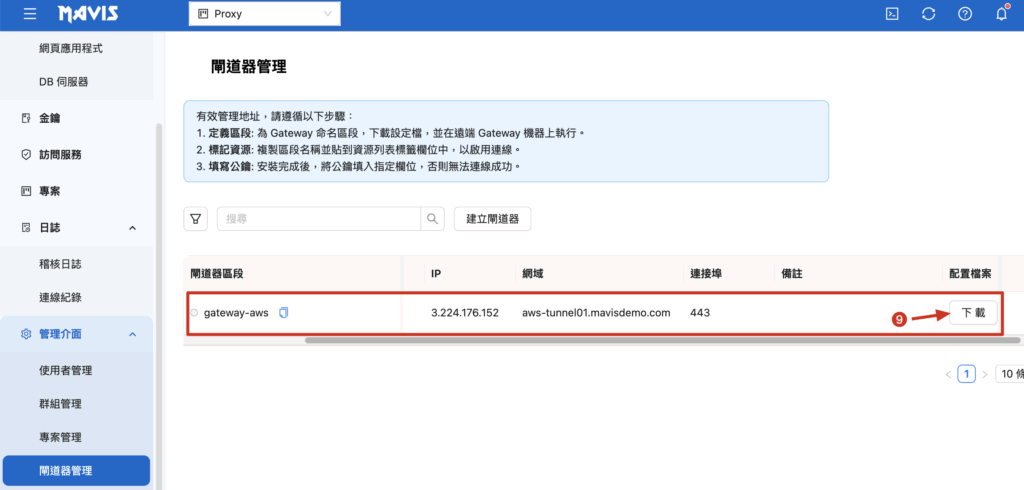1024x490 pixels.
Task: Select 使用者管理 in the sidebar
Action: (65, 370)
